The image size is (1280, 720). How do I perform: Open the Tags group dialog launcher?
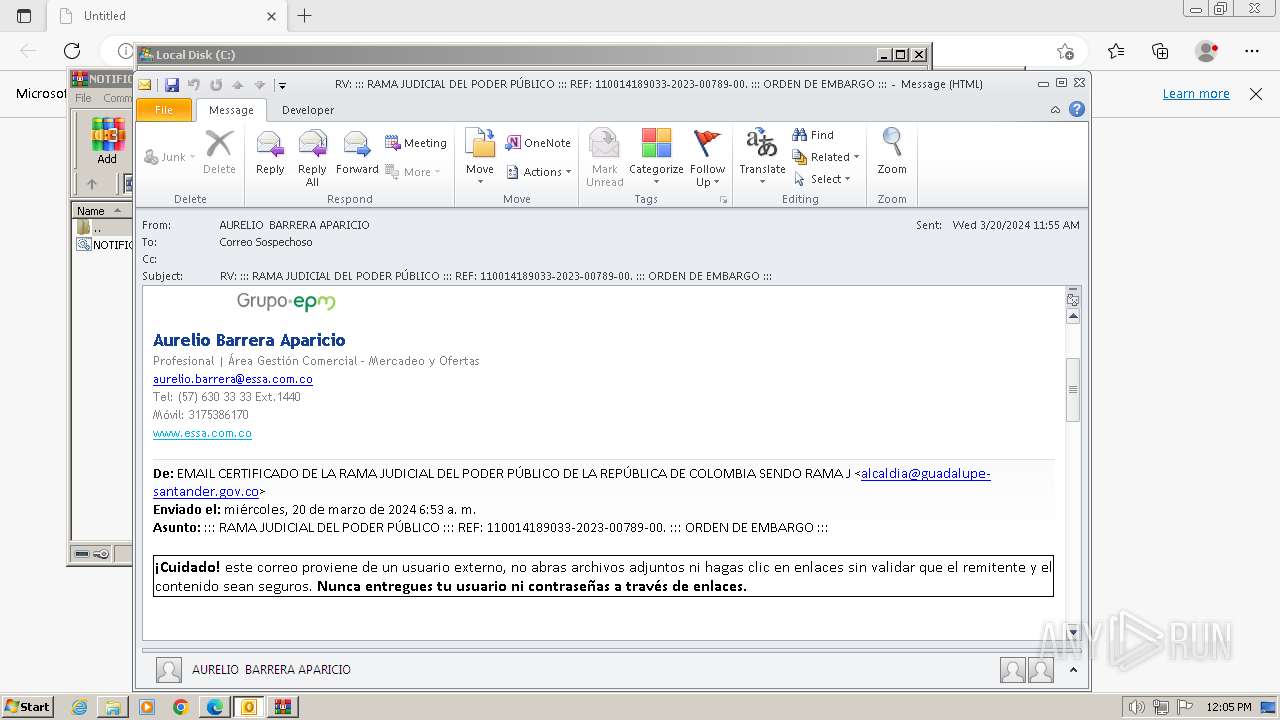tap(723, 200)
